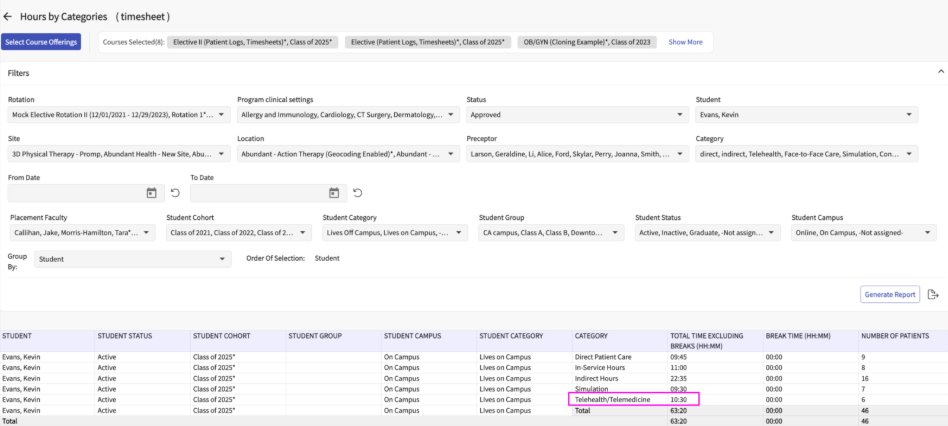Screen dimensions: 948x426
Task: Open the Preceptor dropdown
Action: pyautogui.click(x=679, y=154)
